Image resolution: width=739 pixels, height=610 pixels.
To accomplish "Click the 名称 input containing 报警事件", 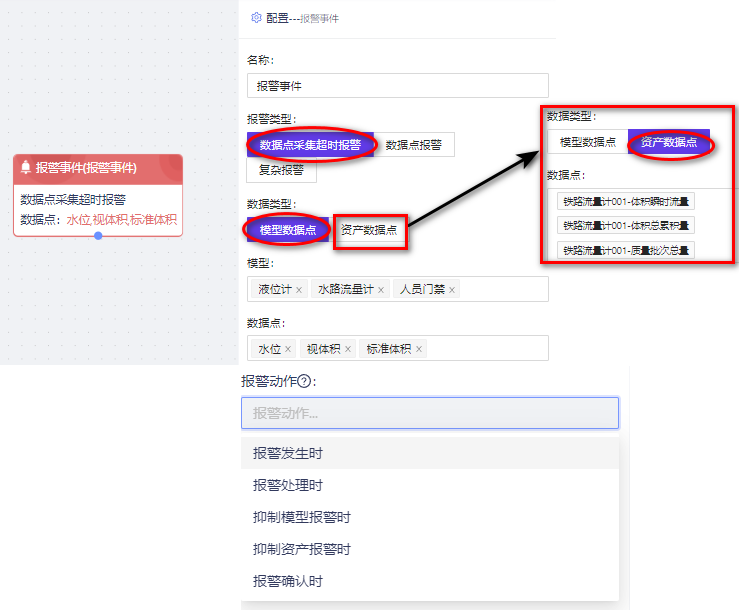I will tap(398, 85).
